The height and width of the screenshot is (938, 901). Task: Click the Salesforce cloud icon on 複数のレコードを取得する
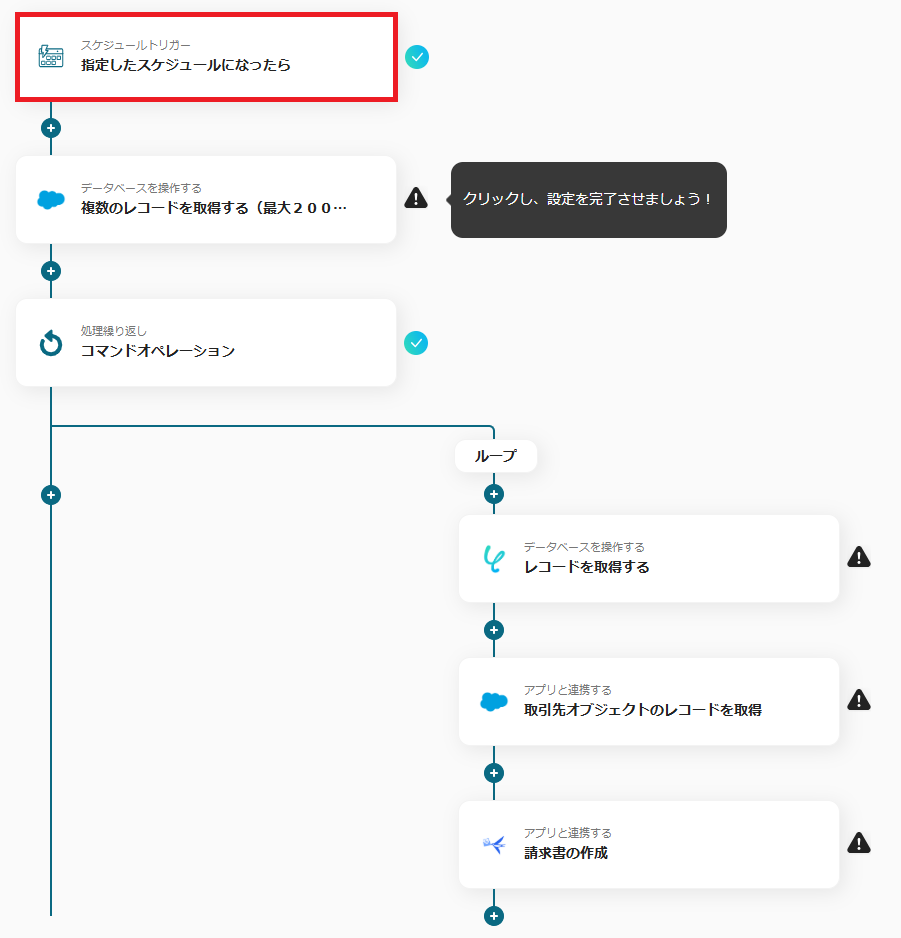pyautogui.click(x=51, y=199)
